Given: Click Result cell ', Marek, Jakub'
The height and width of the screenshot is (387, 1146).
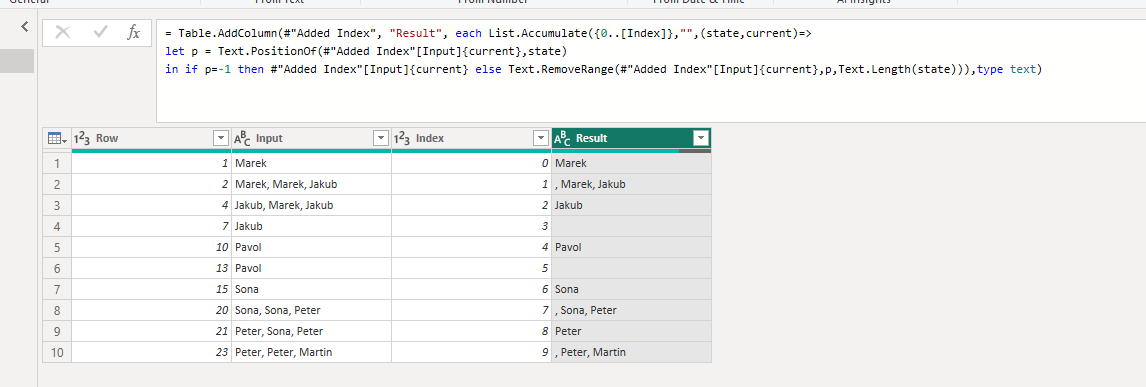Looking at the screenshot, I should pos(631,185).
